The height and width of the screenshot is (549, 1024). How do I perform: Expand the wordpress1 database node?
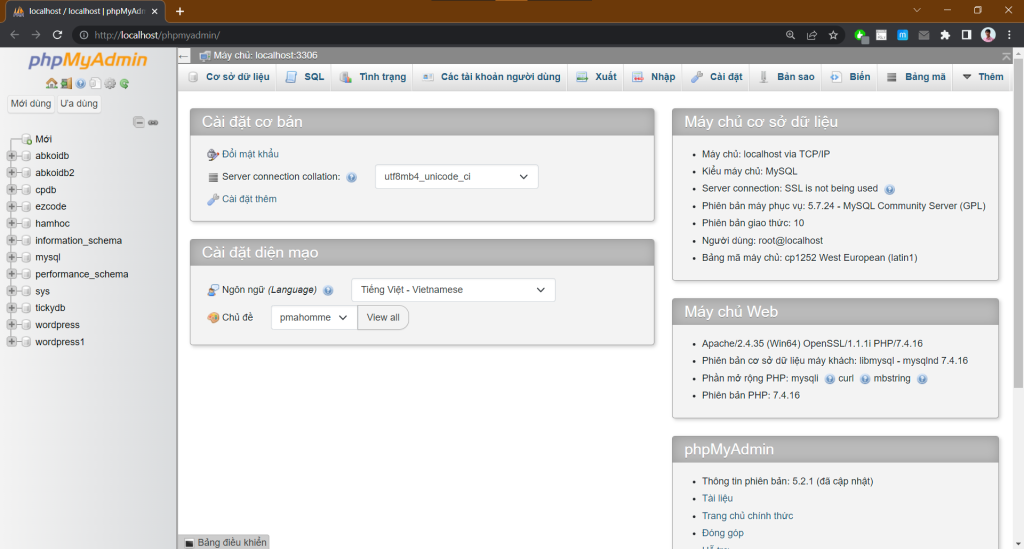coord(11,341)
